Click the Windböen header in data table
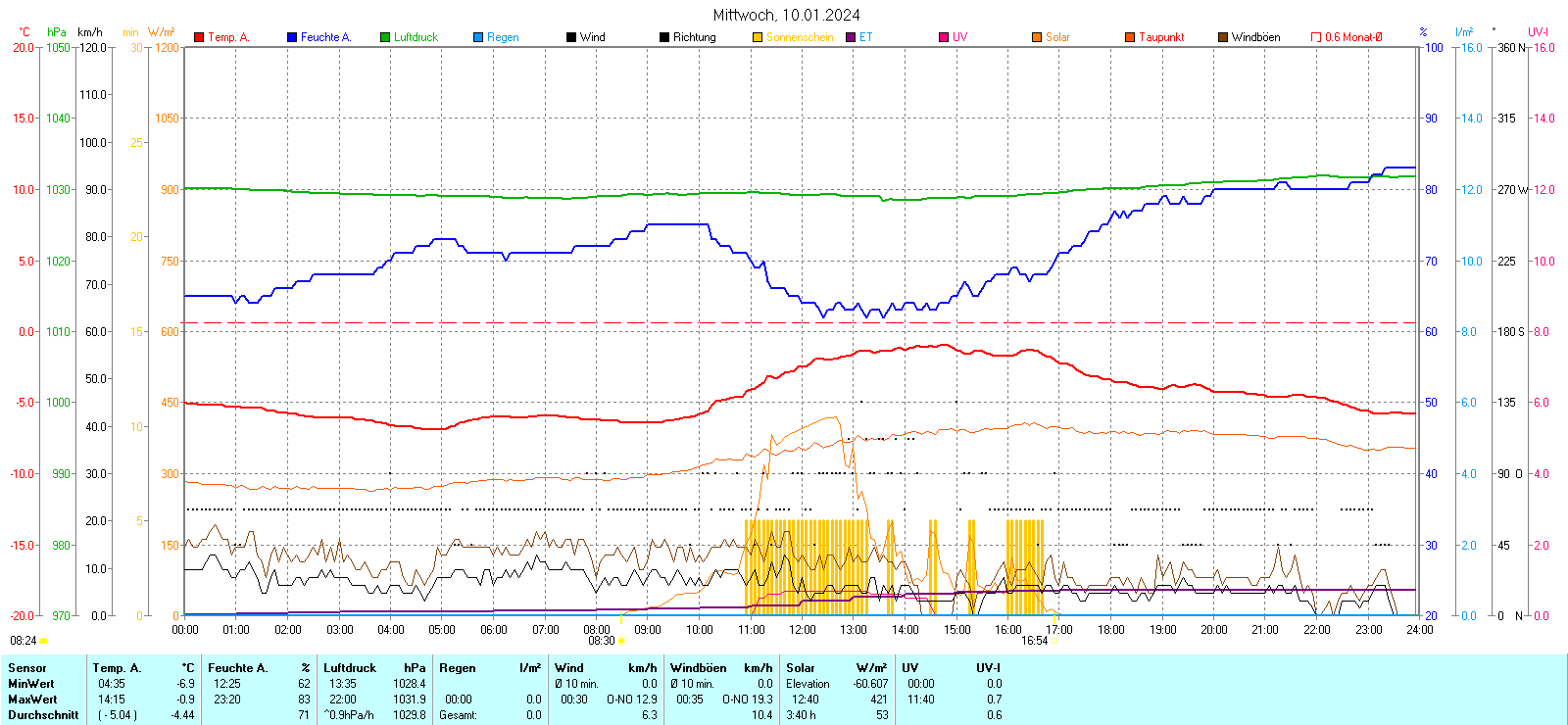Screen dimensions: 1568x725 [x=699, y=668]
